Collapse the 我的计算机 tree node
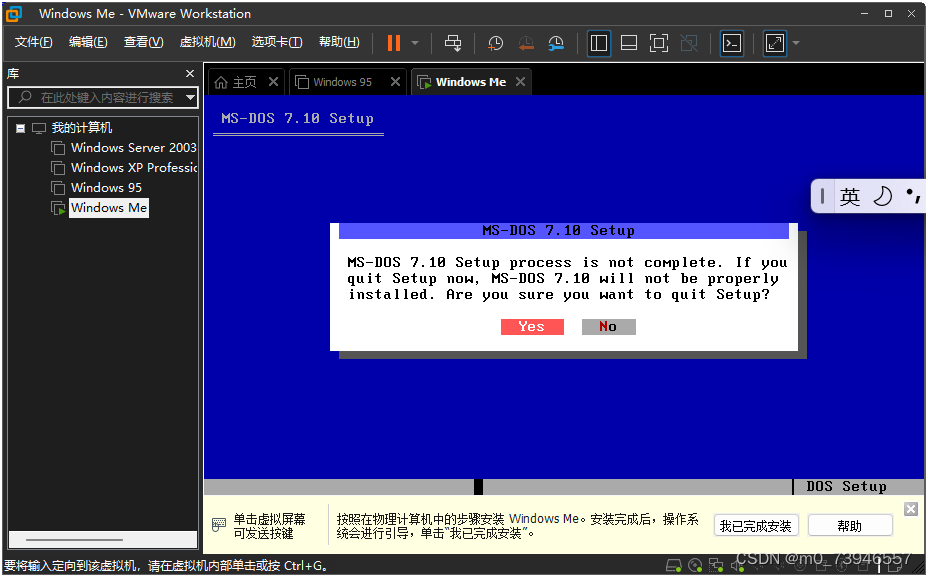The width and height of the screenshot is (928, 577). tap(21, 128)
